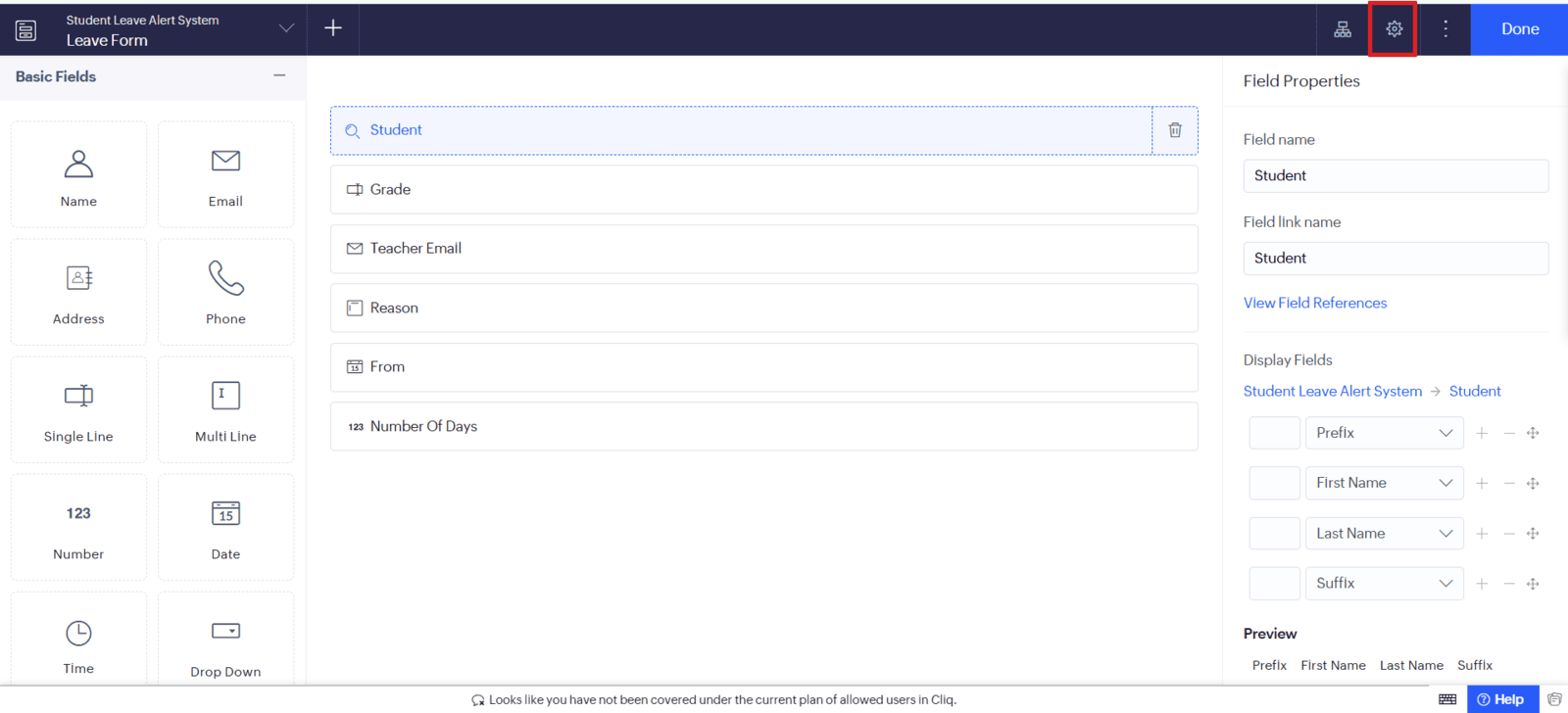1568x713 pixels.
Task: Click the Field name input box
Action: 1395,176
